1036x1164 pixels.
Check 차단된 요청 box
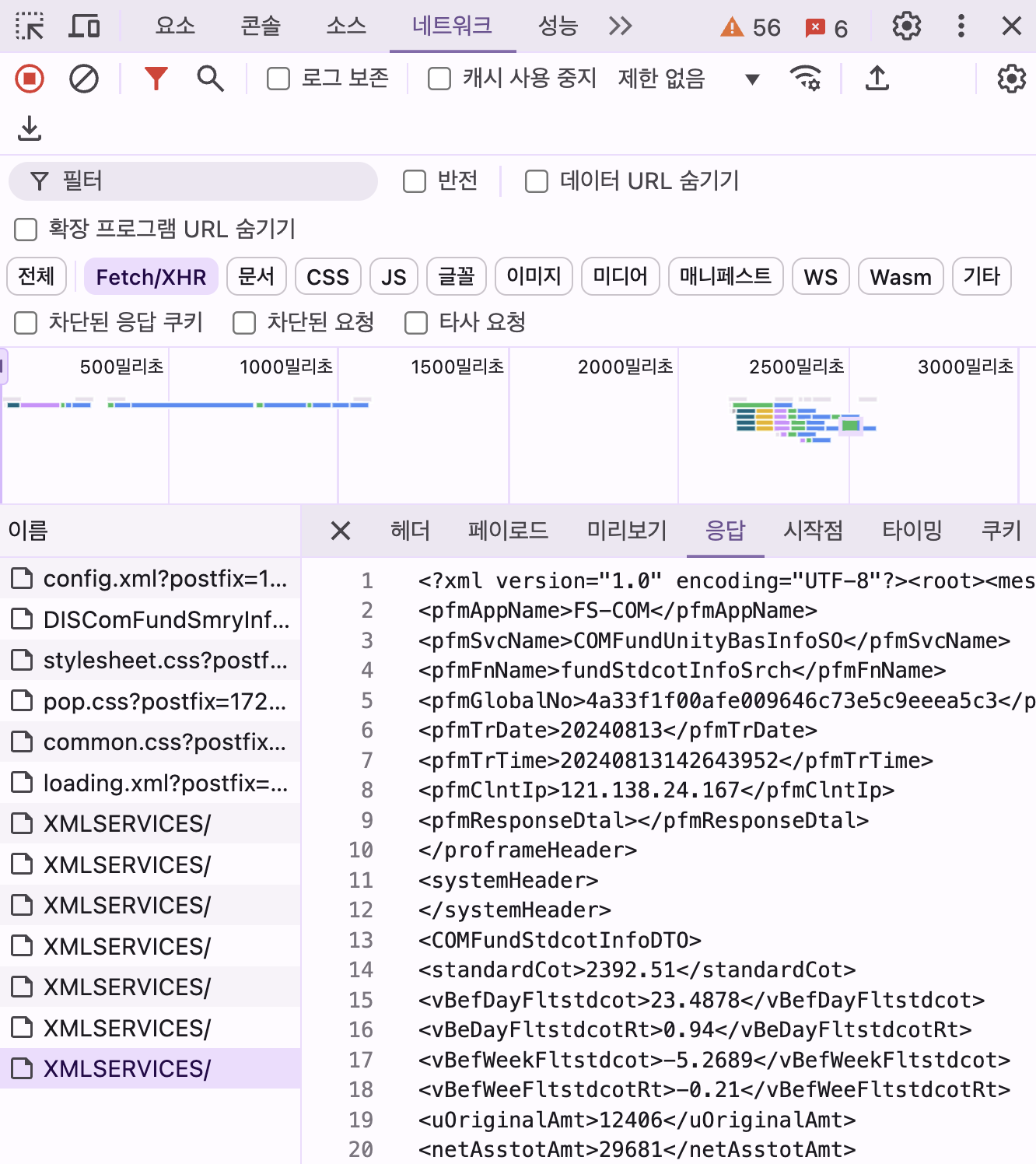click(x=244, y=323)
